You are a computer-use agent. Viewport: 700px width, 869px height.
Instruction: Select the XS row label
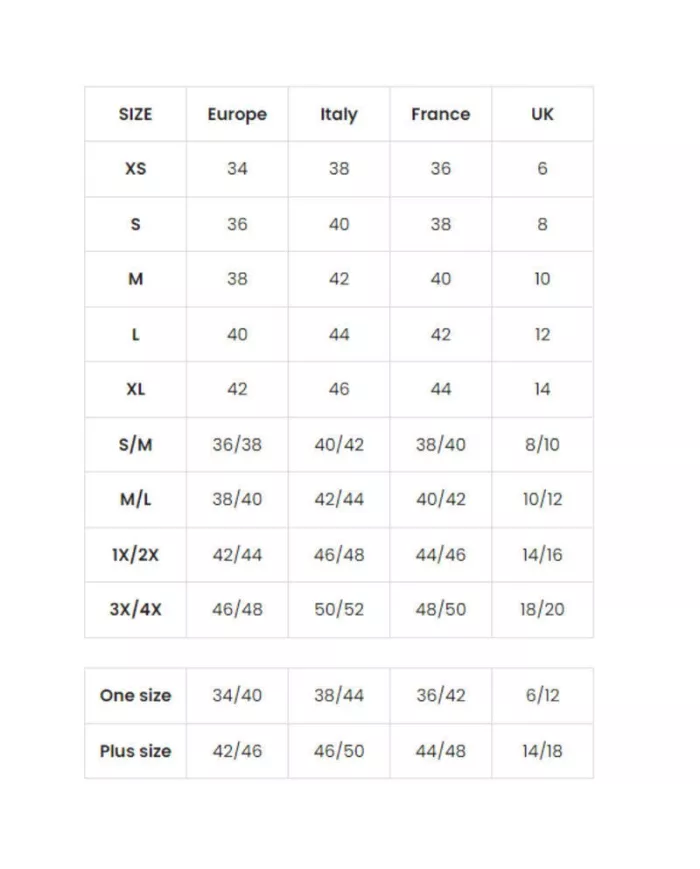coord(135,169)
